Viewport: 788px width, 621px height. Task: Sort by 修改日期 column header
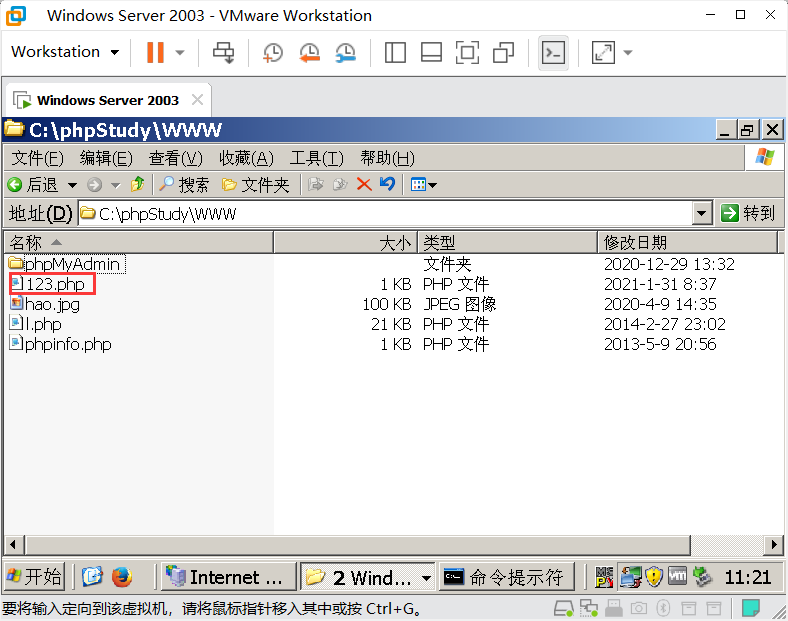point(687,243)
